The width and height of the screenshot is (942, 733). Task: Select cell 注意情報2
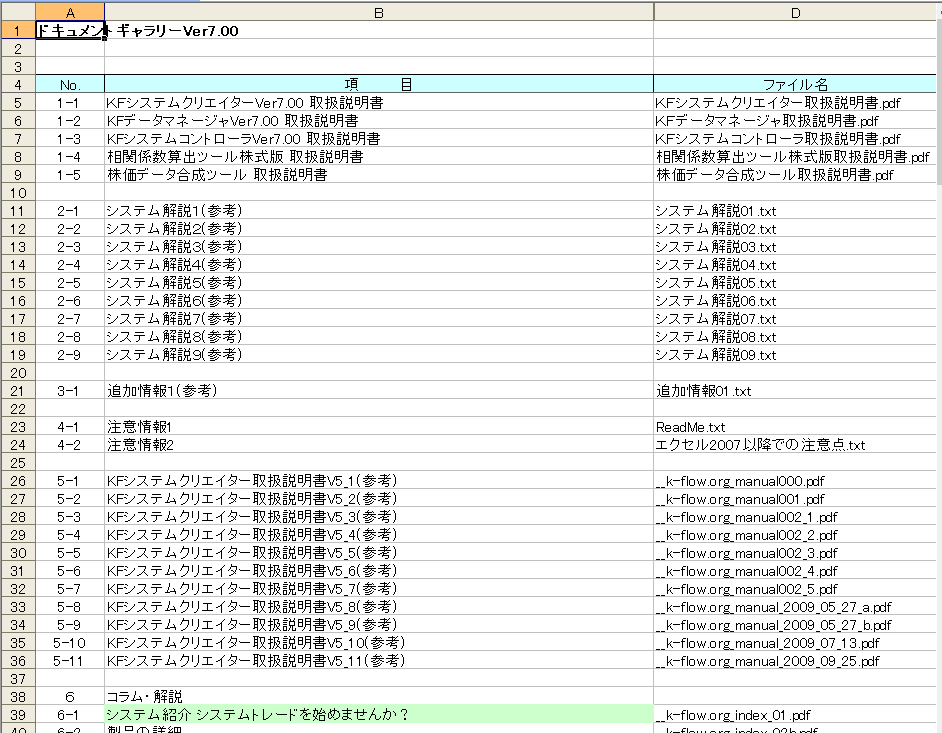378,445
